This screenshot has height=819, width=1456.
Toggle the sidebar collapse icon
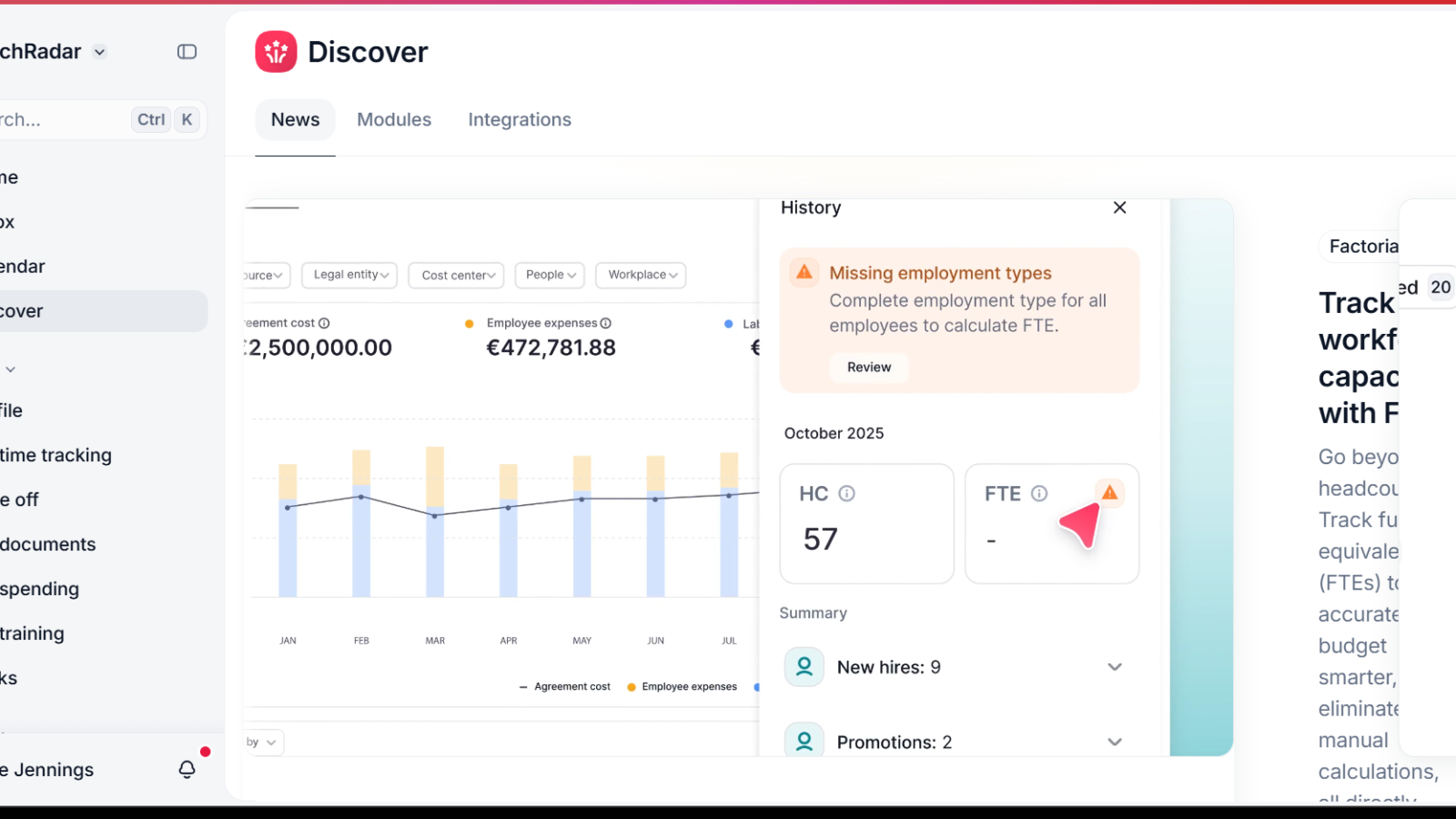(x=187, y=52)
